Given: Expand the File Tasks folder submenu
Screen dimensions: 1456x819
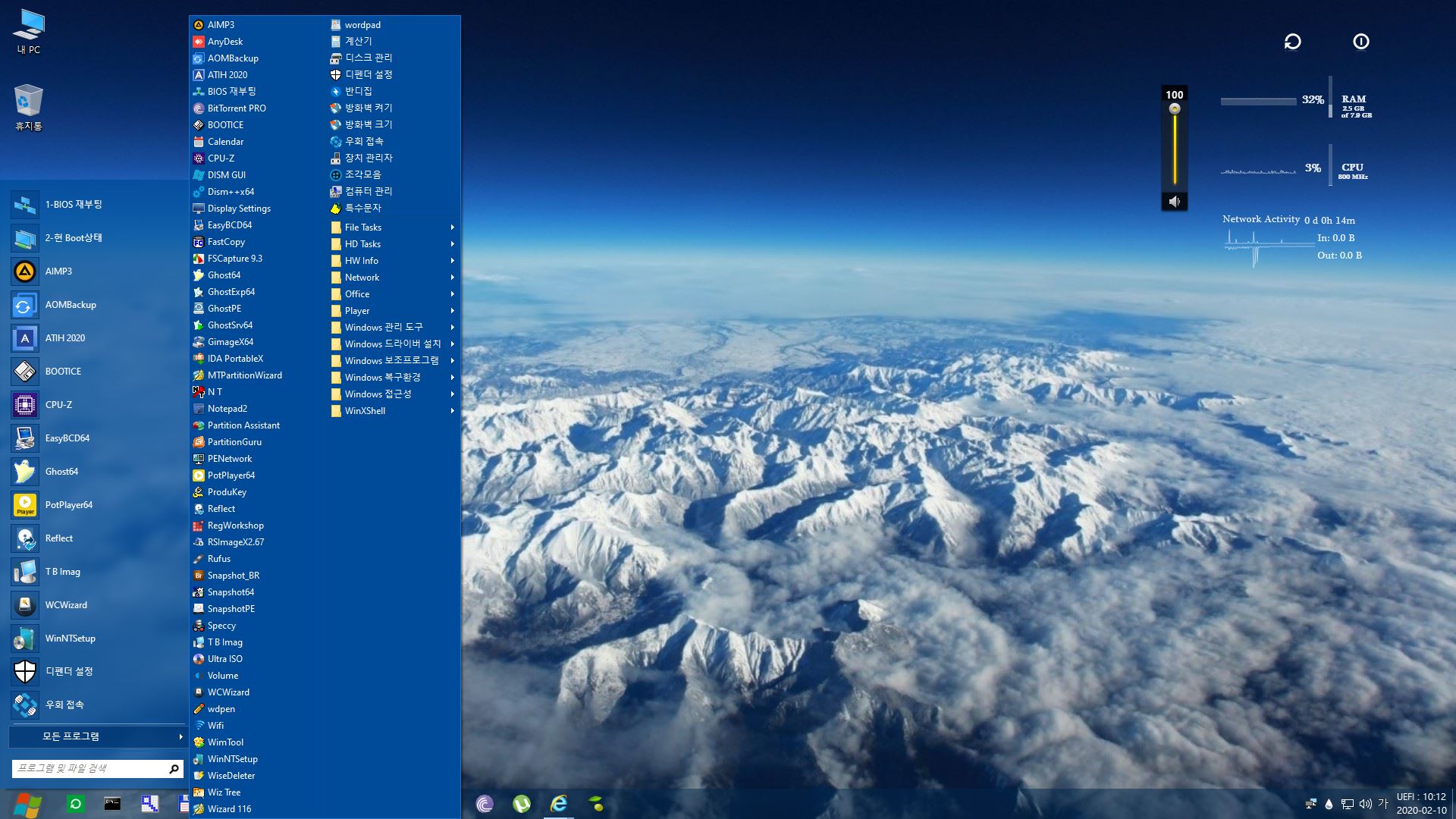Looking at the screenshot, I should click(394, 227).
